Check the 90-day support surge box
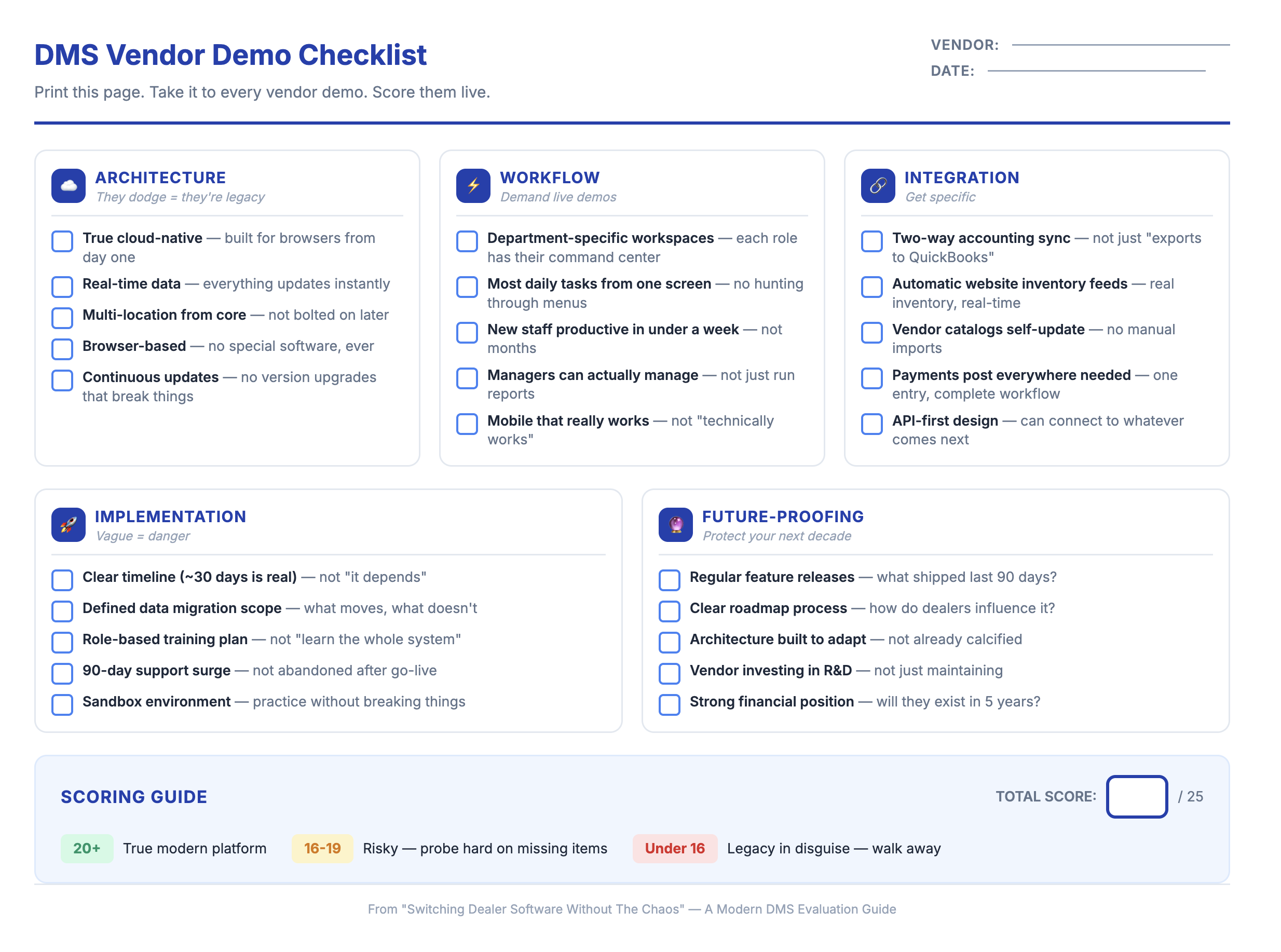1281x952 pixels. click(x=62, y=673)
